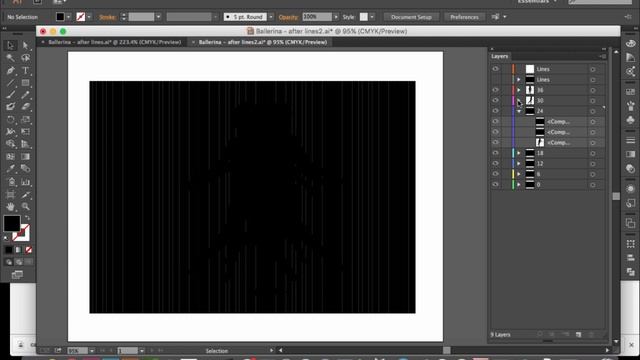This screenshot has height=360, width=640.
Task: Hide layer 12 with eye icon
Action: coord(496,164)
